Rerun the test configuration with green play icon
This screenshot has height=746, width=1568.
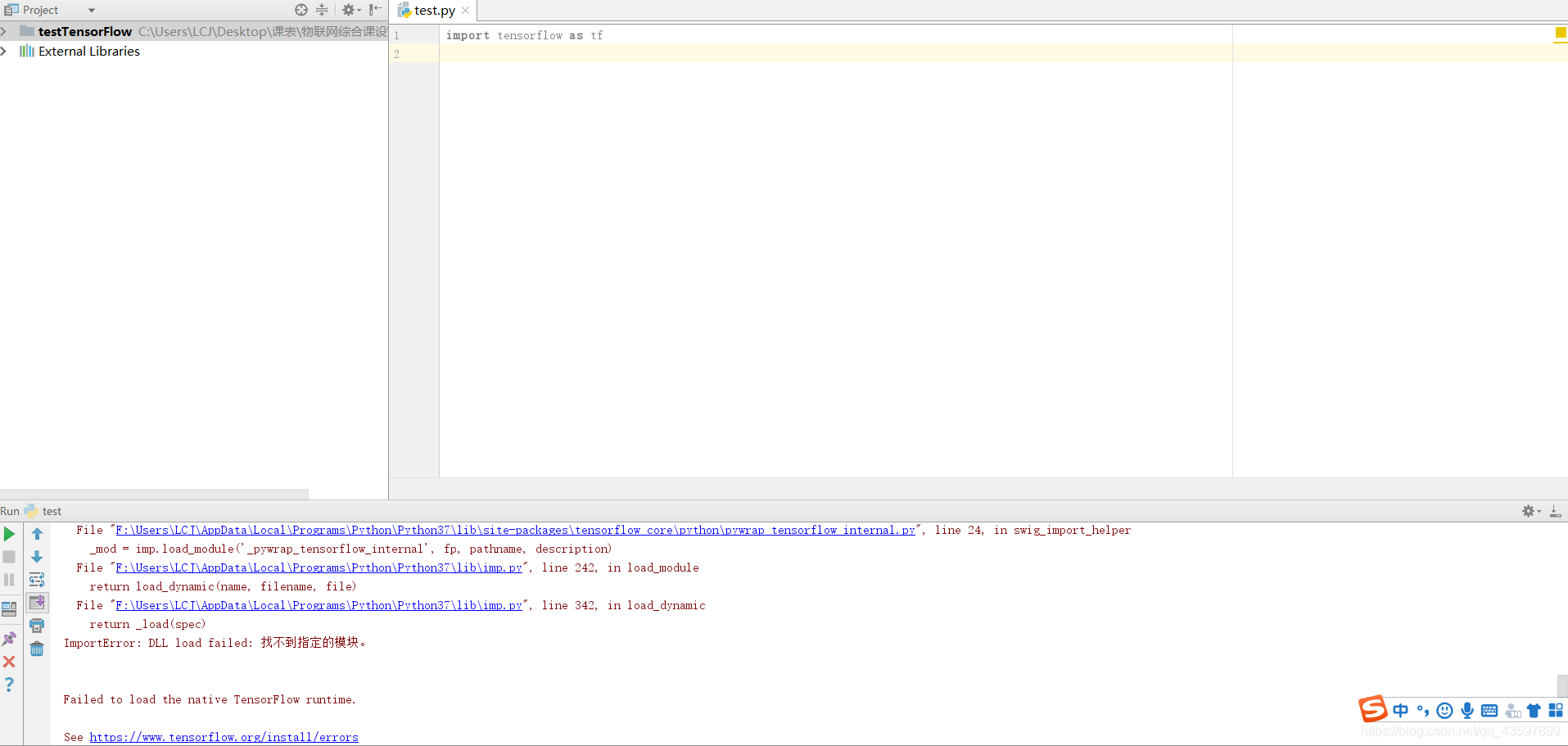9,534
